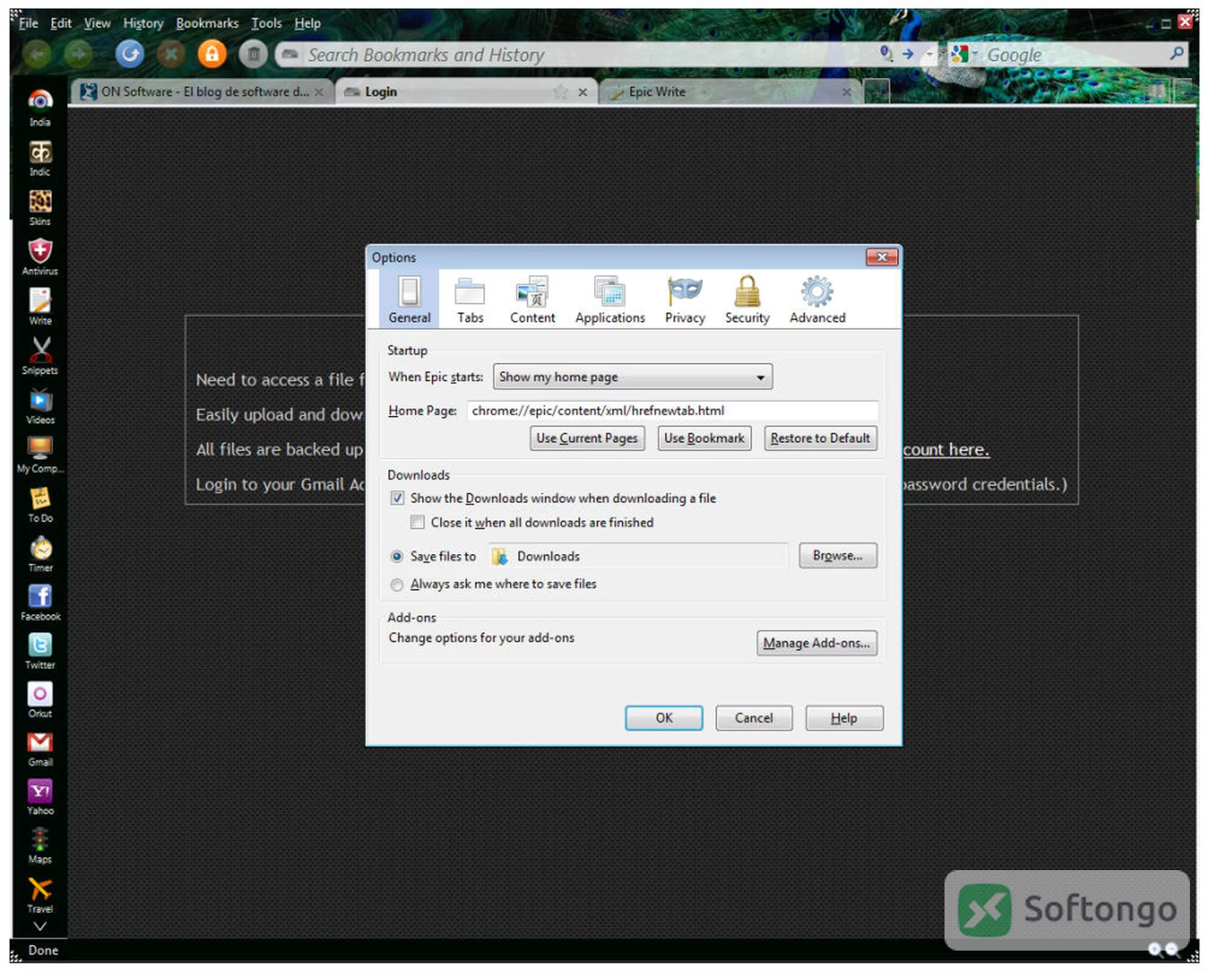Click the Restore to Default button
The width and height of the screenshot is (1227, 980).
tap(820, 438)
